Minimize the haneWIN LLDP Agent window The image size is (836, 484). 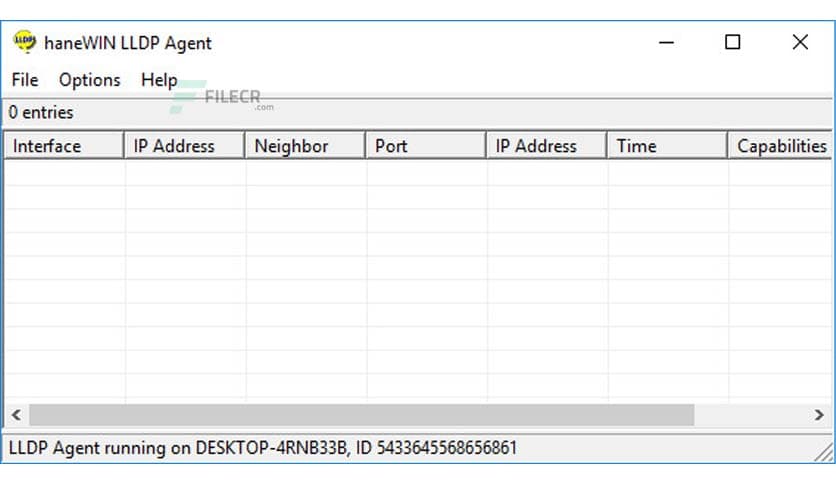tap(666, 42)
